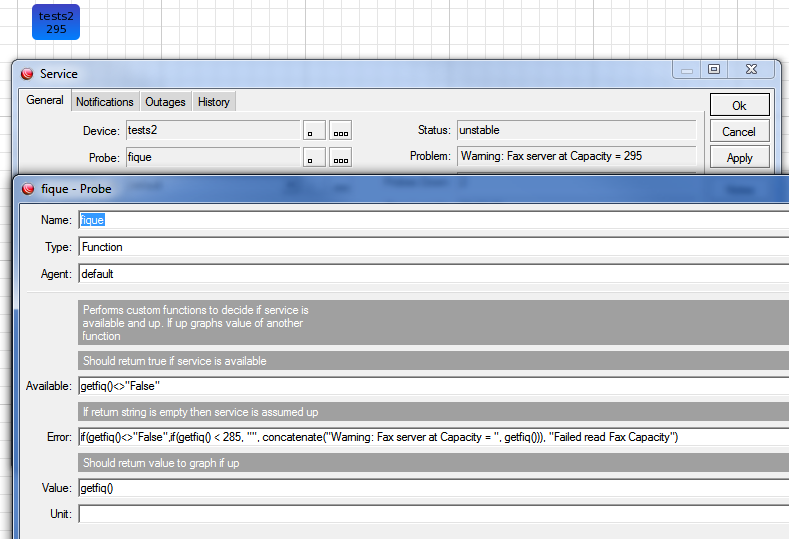This screenshot has height=539, width=789.
Task: Click the Service window title bar text
Action: tap(59, 74)
